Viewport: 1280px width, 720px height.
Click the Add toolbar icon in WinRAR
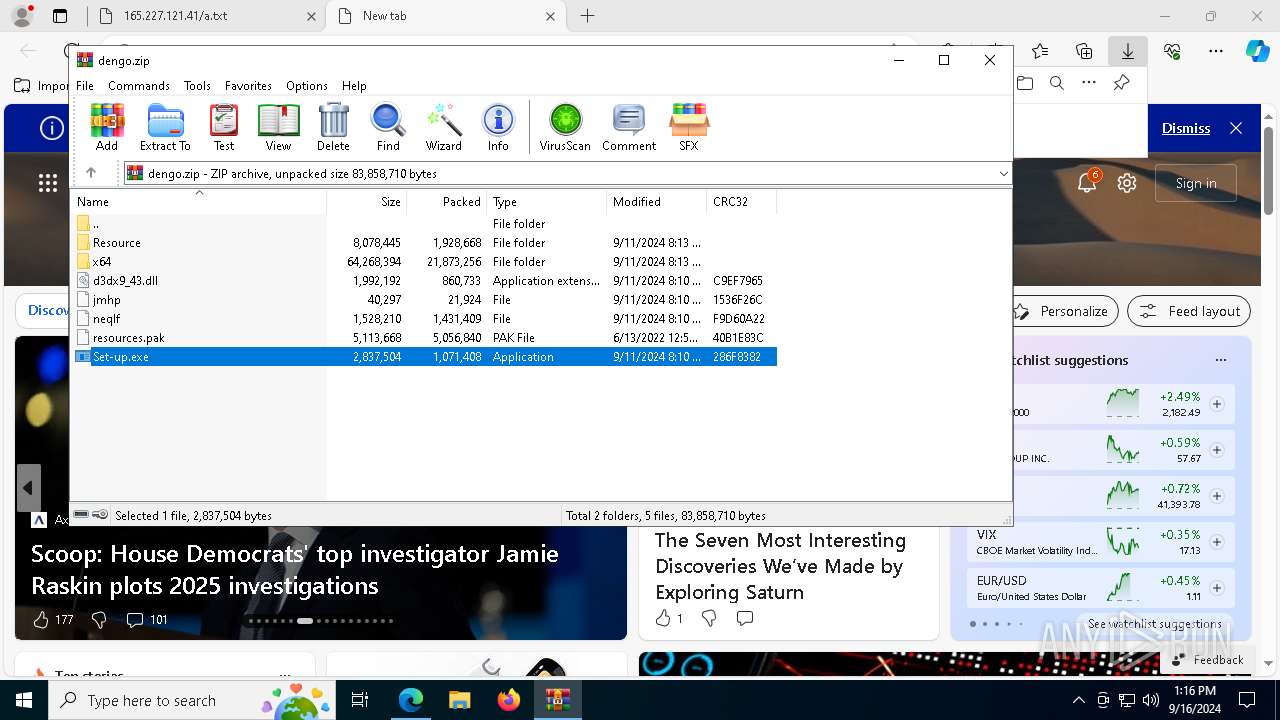[x=107, y=127]
